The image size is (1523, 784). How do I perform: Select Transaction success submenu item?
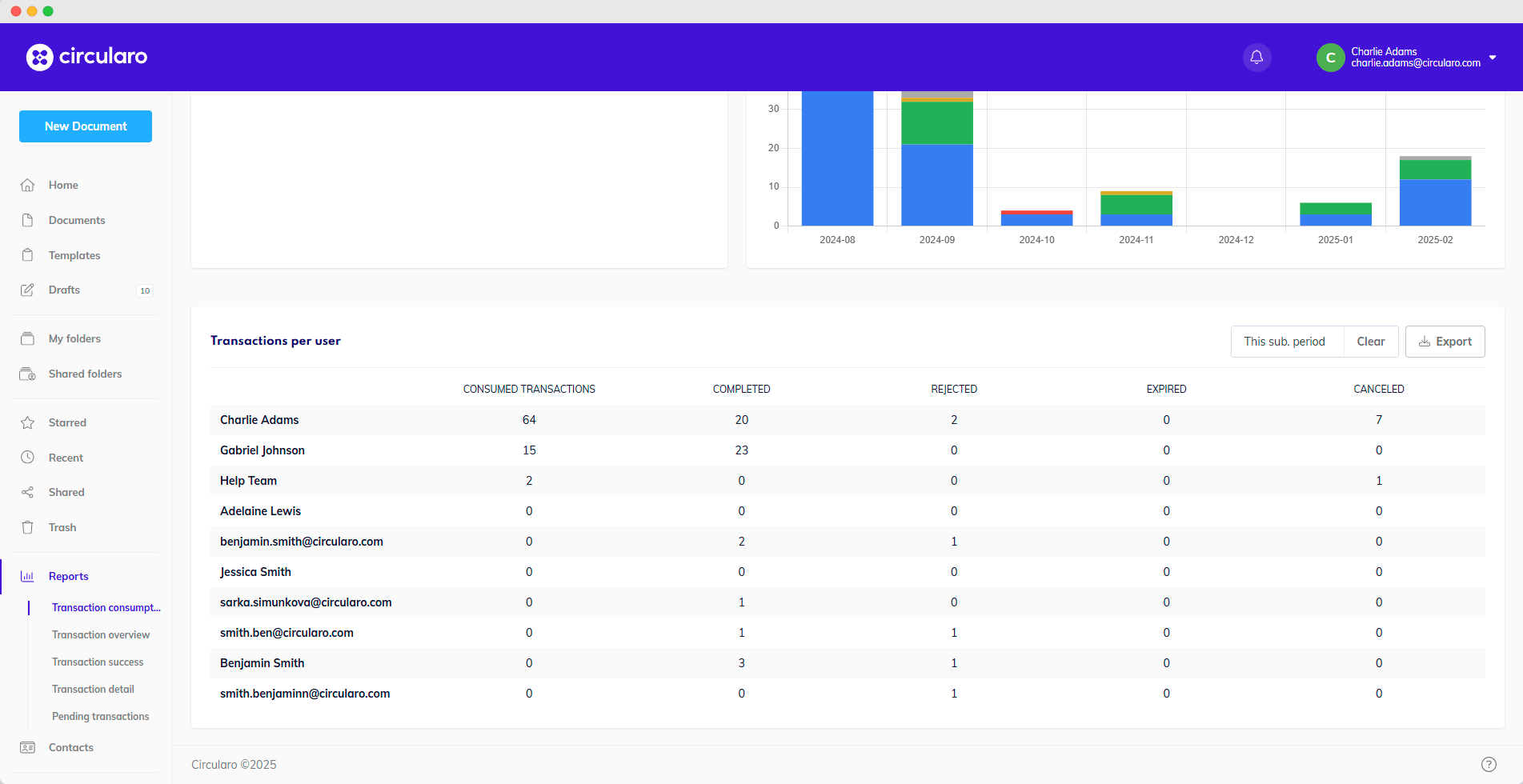pos(98,662)
